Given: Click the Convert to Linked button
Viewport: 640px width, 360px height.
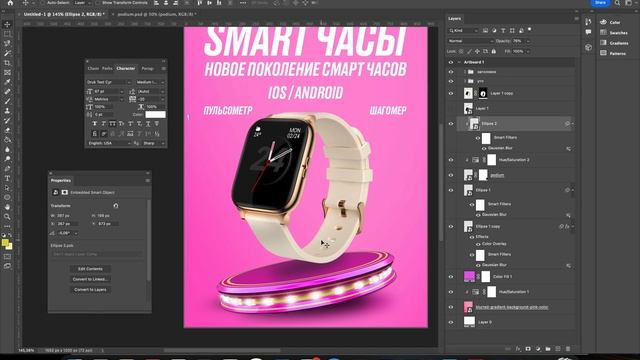Looking at the screenshot, I should pos(90,279).
